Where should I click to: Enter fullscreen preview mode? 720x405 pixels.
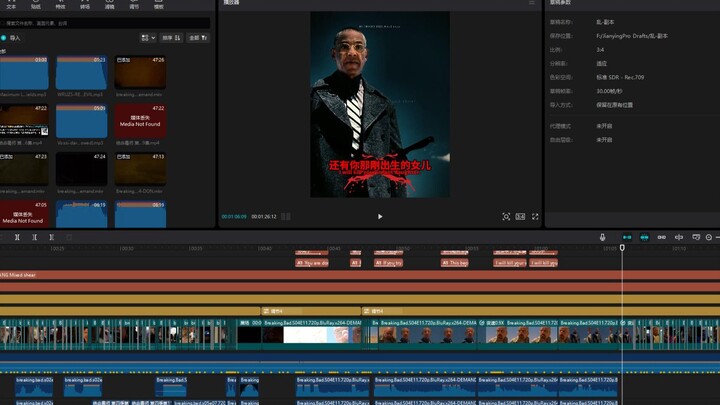click(x=535, y=217)
